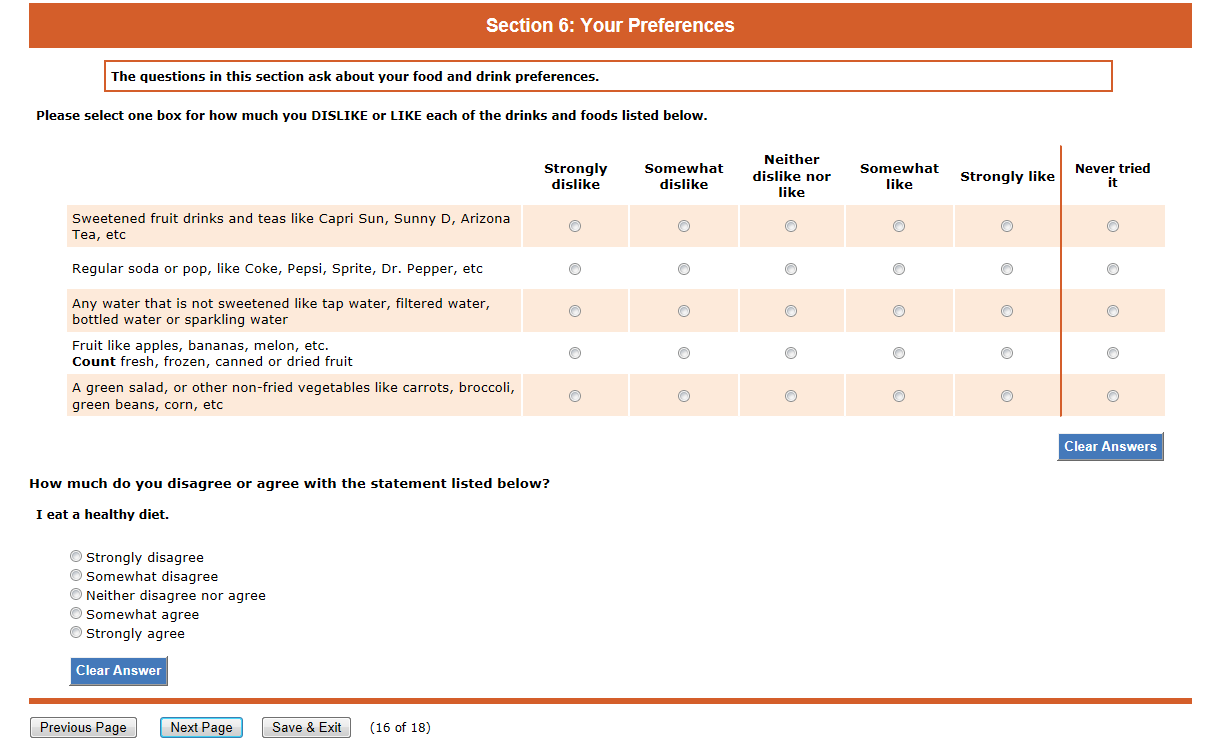Select Neither dislike nor like for unsweetened water
Screen dimensions: 1211x748
(x=791, y=311)
